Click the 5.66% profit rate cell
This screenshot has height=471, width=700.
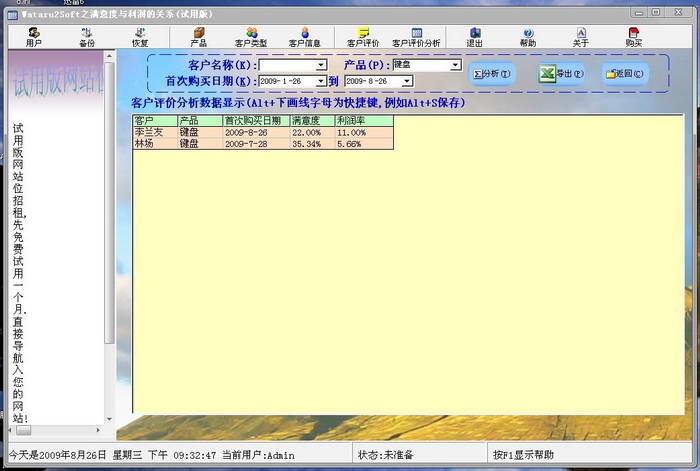click(x=364, y=143)
